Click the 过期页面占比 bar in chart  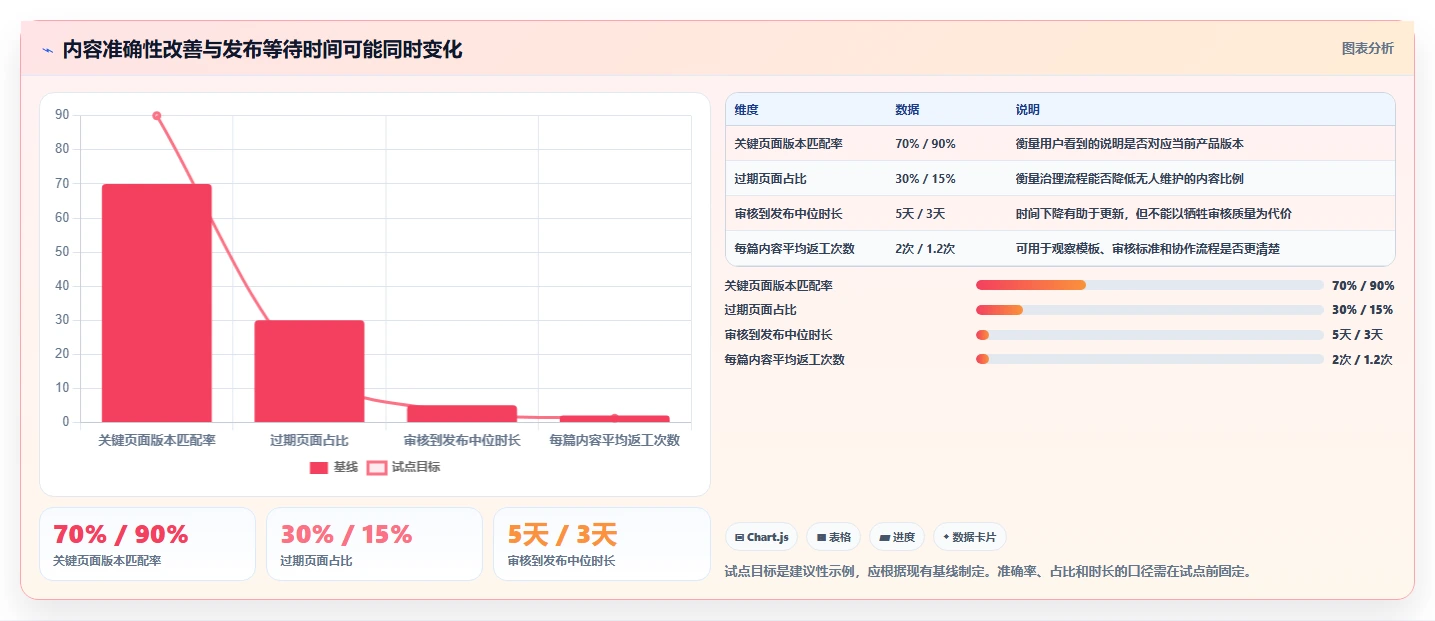click(x=309, y=371)
